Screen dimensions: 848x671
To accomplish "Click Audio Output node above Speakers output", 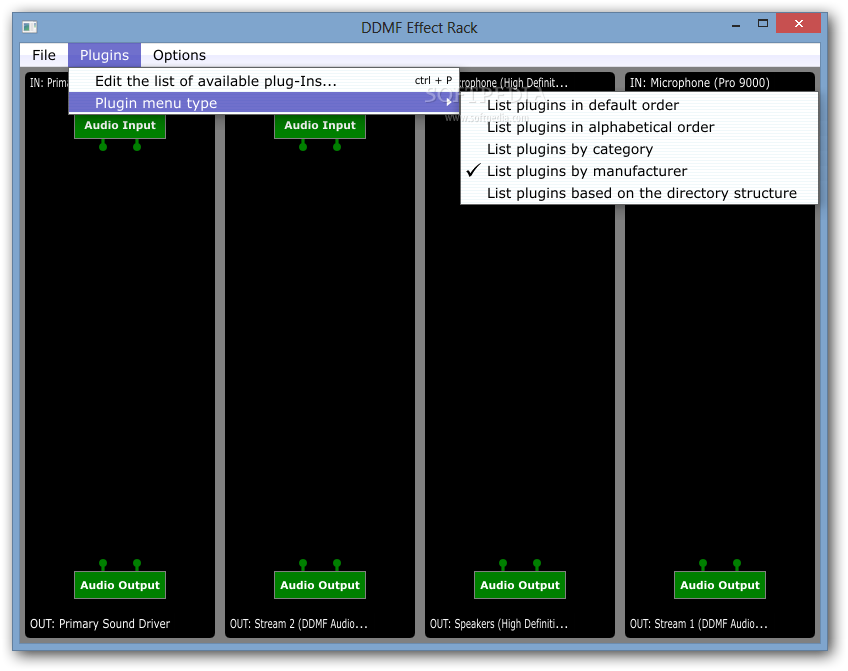I will 520,585.
